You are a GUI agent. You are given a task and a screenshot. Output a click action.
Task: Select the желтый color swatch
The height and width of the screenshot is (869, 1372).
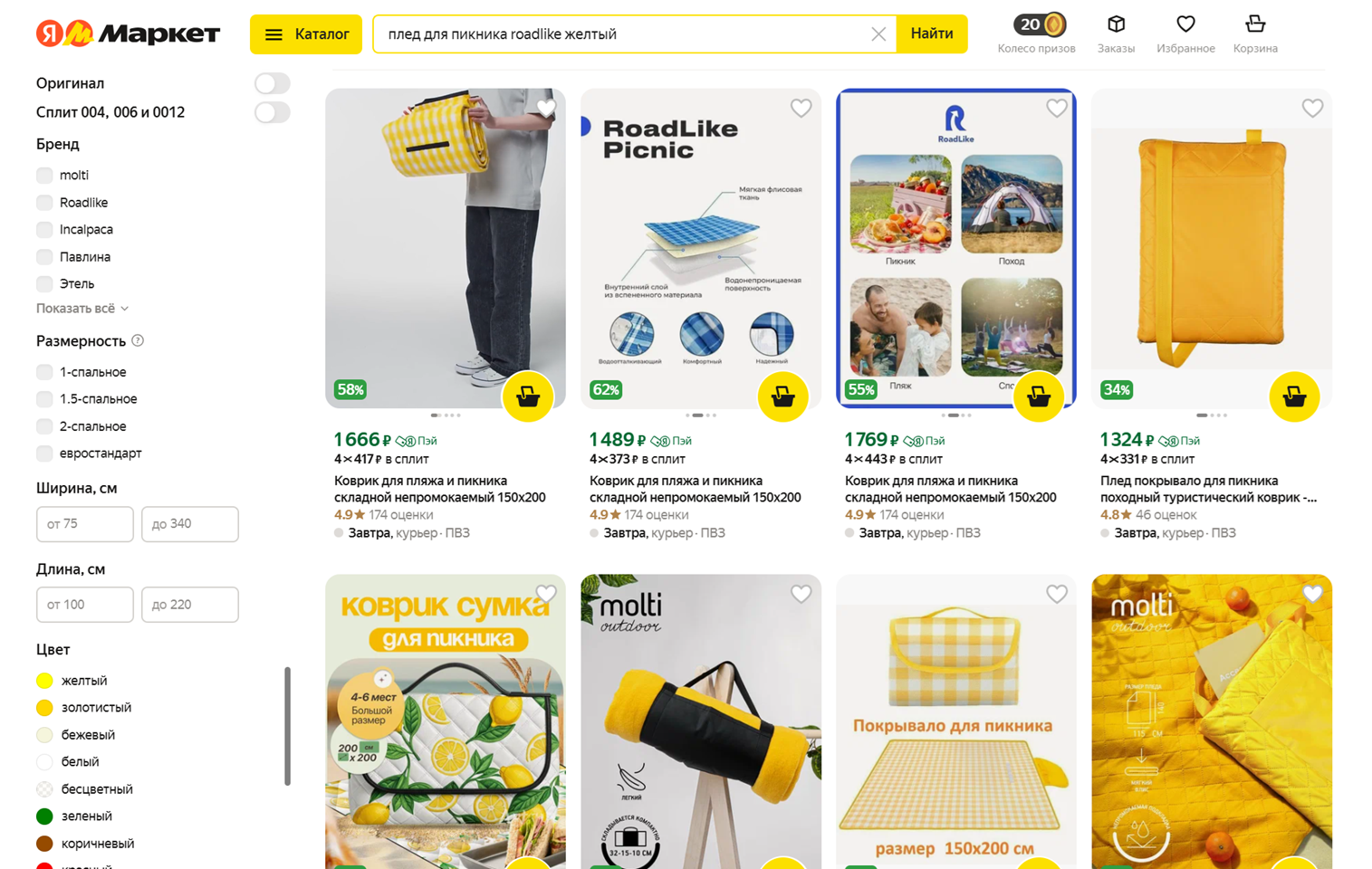(x=44, y=681)
